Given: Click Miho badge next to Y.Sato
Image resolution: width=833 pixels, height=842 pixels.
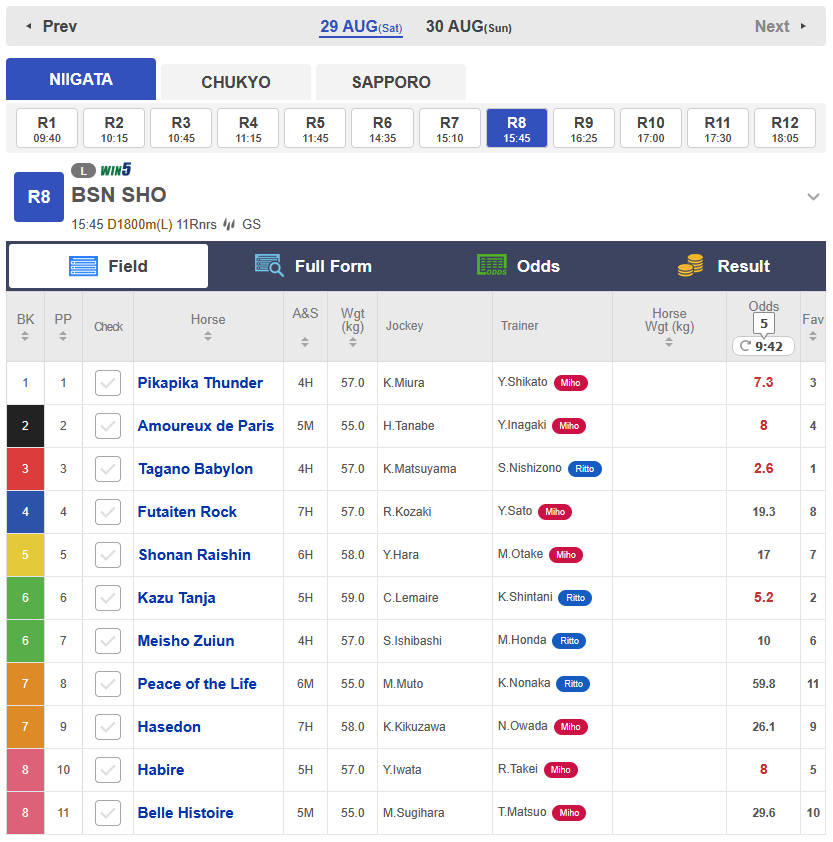Looking at the screenshot, I should click(x=555, y=512).
